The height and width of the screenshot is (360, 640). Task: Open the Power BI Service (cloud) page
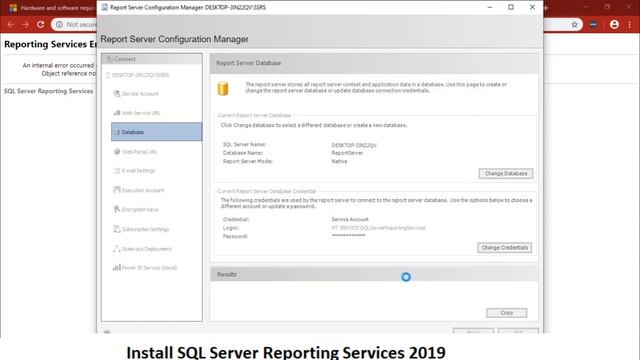coord(145,268)
